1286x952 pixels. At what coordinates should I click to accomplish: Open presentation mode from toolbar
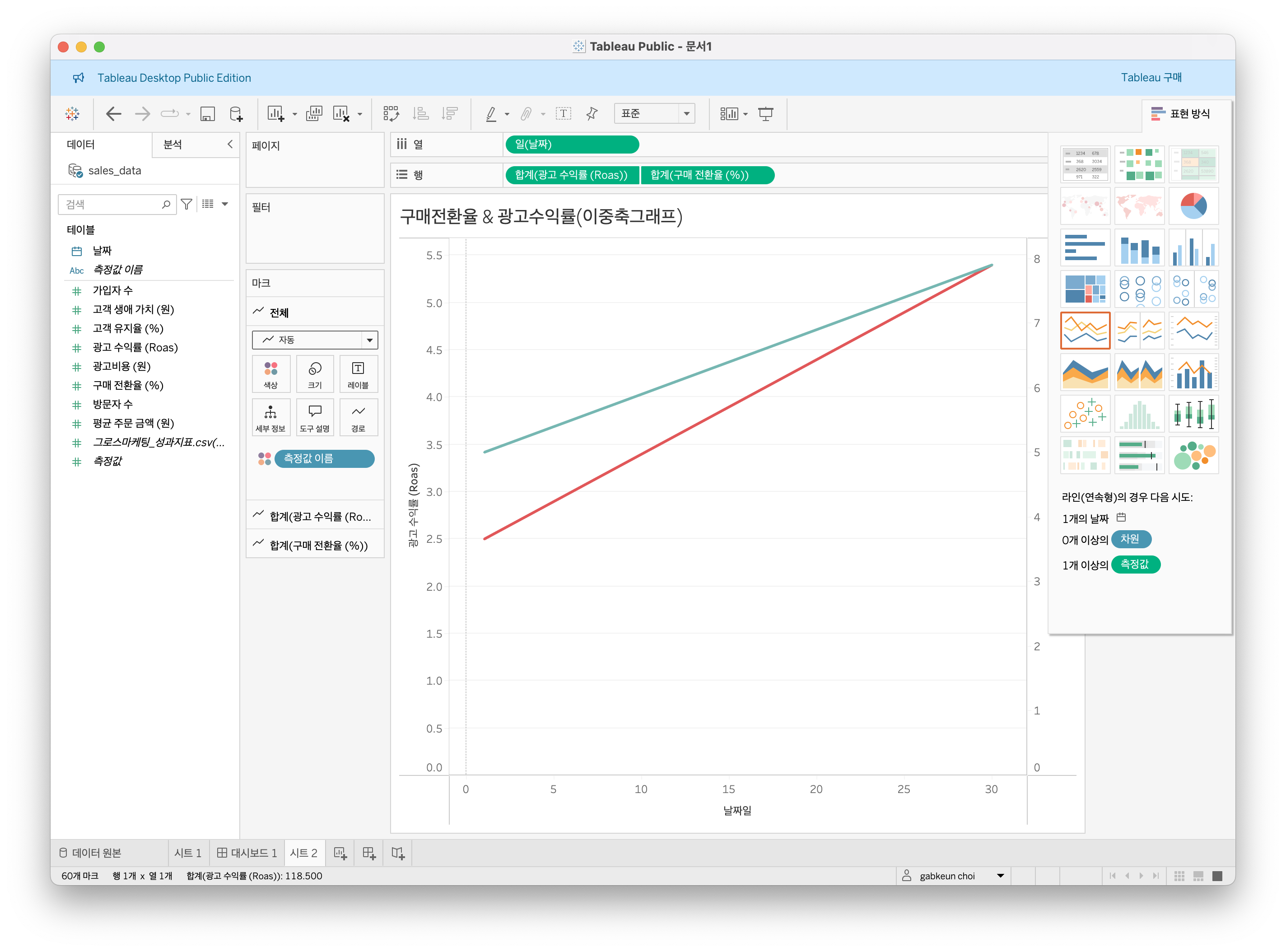[x=765, y=113]
